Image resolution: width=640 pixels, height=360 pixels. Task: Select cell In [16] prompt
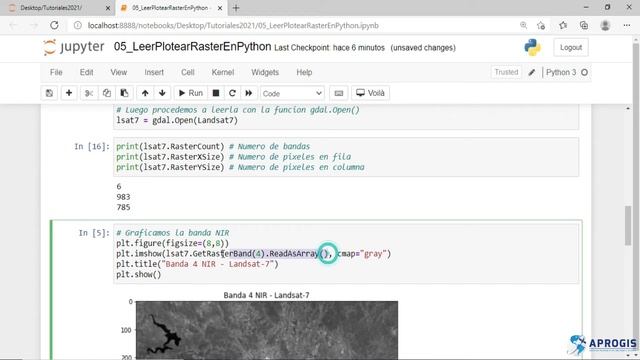tap(92, 147)
